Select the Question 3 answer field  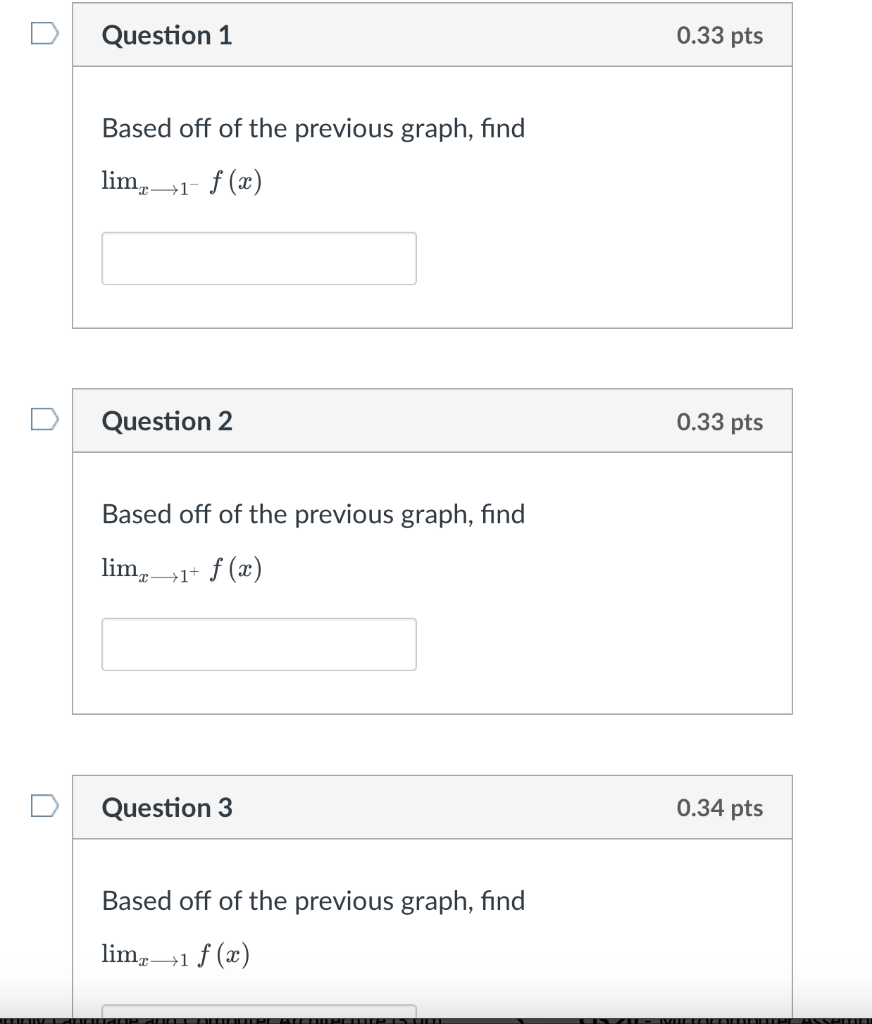click(258, 1012)
